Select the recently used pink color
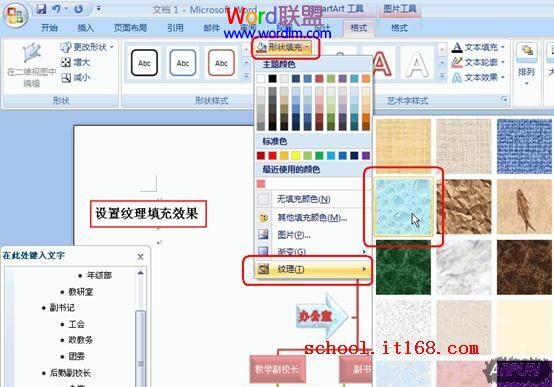 coord(261,184)
